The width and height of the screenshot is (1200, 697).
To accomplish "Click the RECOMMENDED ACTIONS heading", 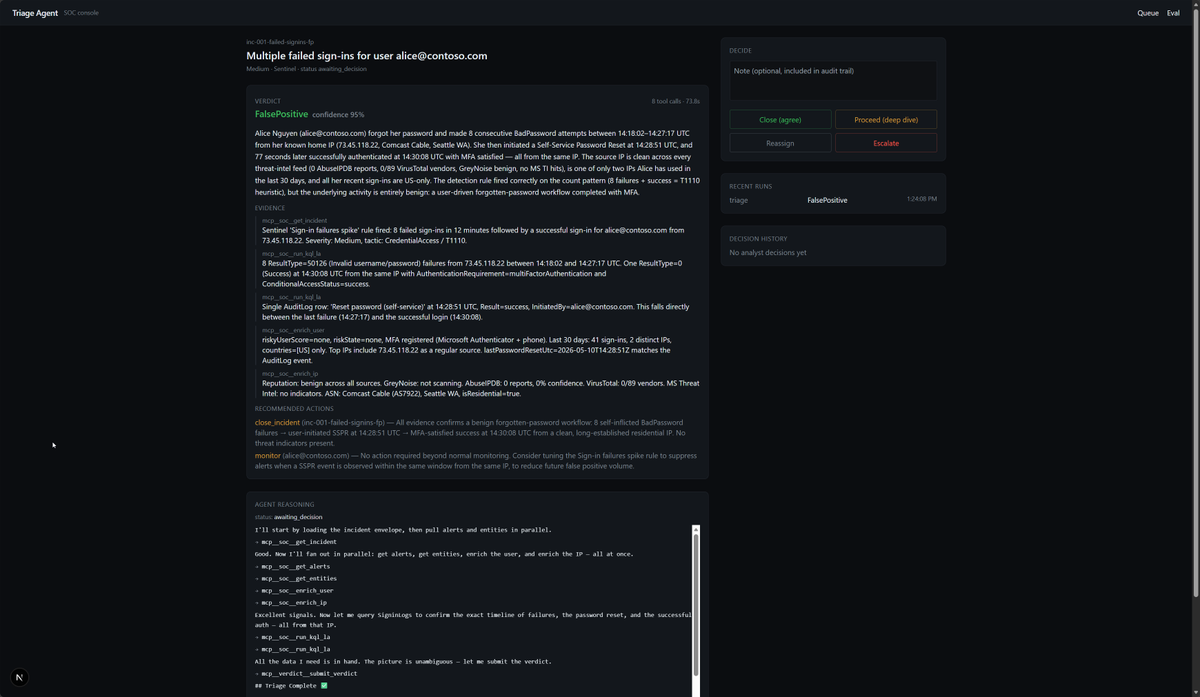I will coord(294,408).
